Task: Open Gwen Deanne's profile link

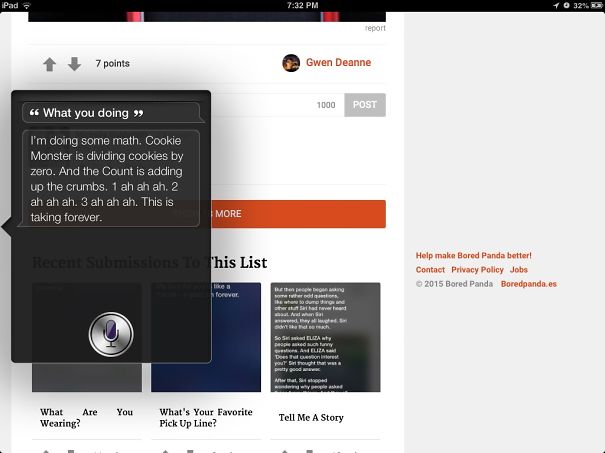Action: click(x=338, y=63)
